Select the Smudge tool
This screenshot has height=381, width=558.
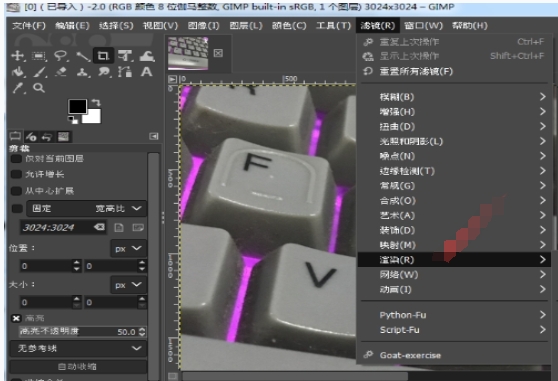[104, 72]
